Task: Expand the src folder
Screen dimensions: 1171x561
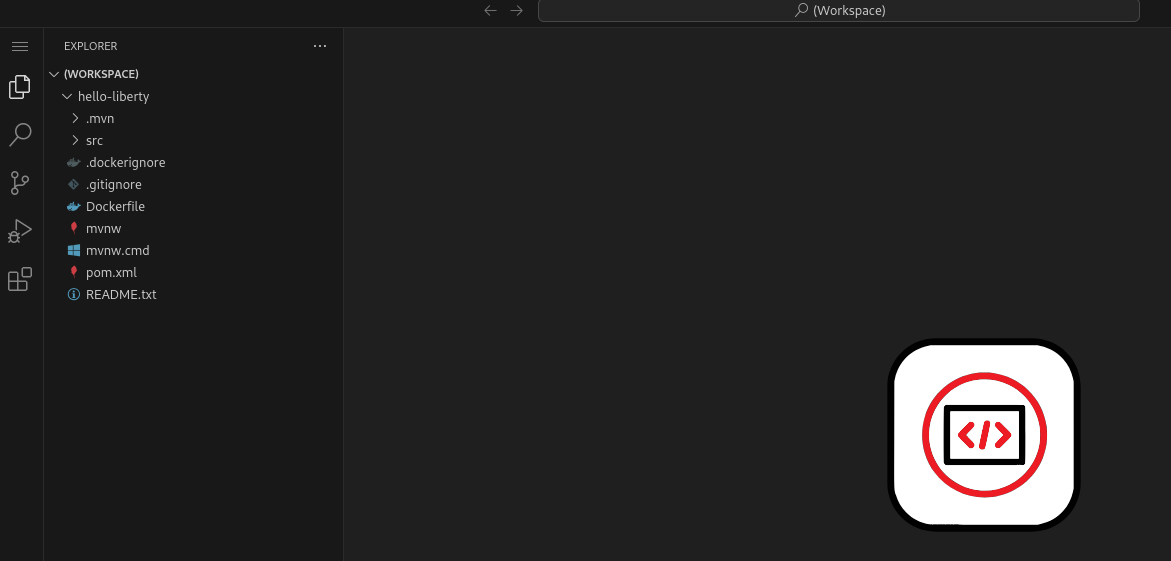Action: pos(193,140)
